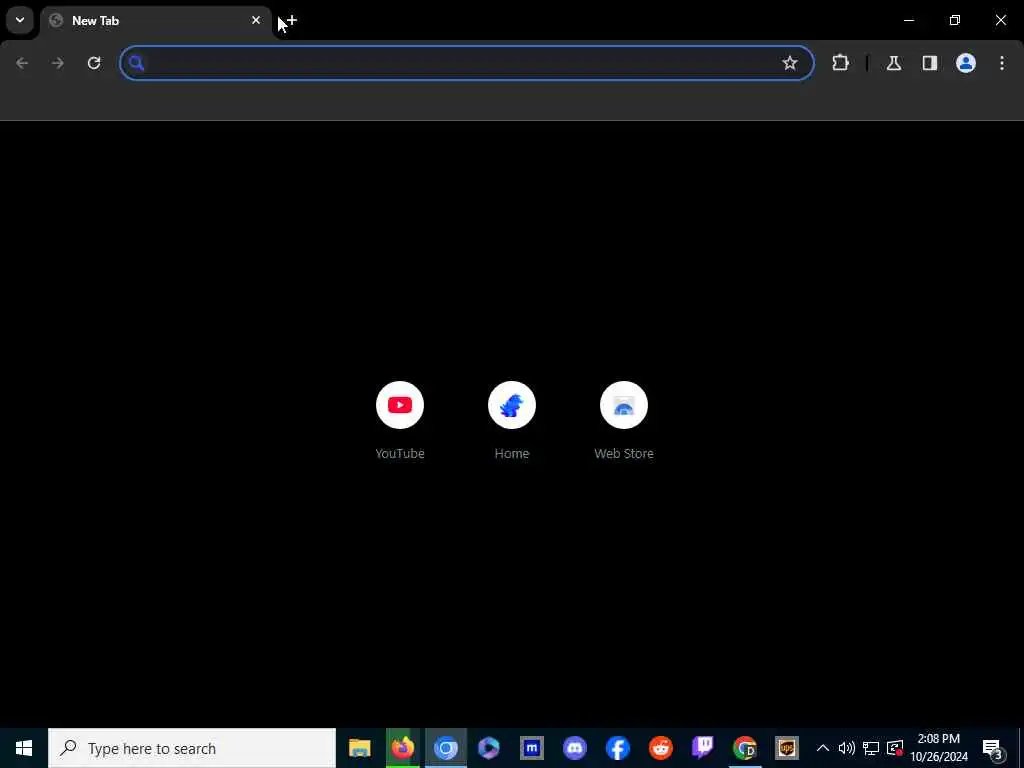Click the taskbar search box
The width and height of the screenshot is (1024, 768).
[x=192, y=748]
